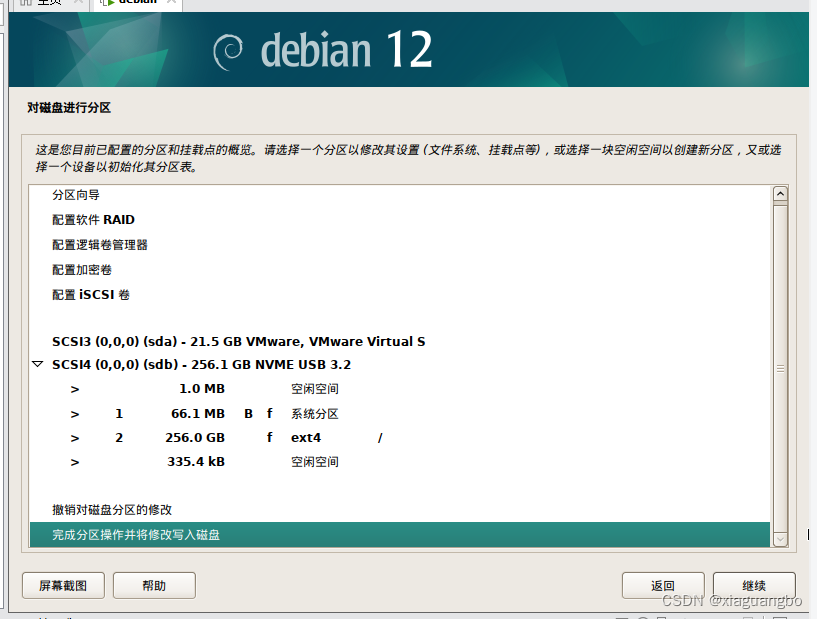Expand the 256.0 GB ext4 partition row
Image resolution: width=817 pixels, height=619 pixels.
point(74,437)
